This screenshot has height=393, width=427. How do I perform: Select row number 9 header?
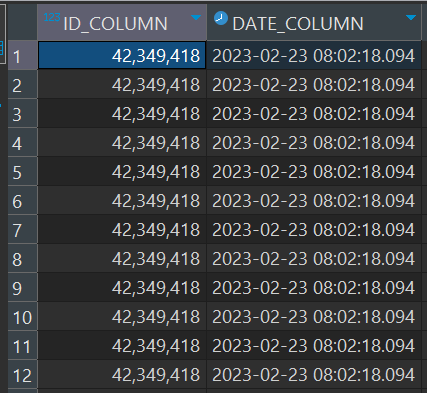22,287
